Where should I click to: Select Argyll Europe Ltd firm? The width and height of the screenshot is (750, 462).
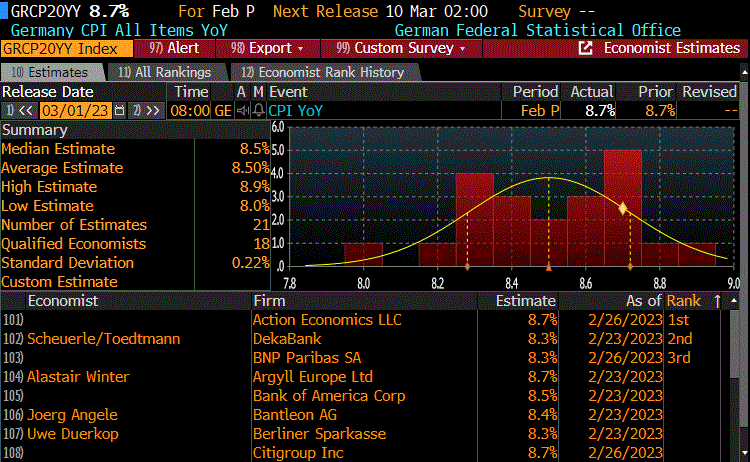click(313, 377)
